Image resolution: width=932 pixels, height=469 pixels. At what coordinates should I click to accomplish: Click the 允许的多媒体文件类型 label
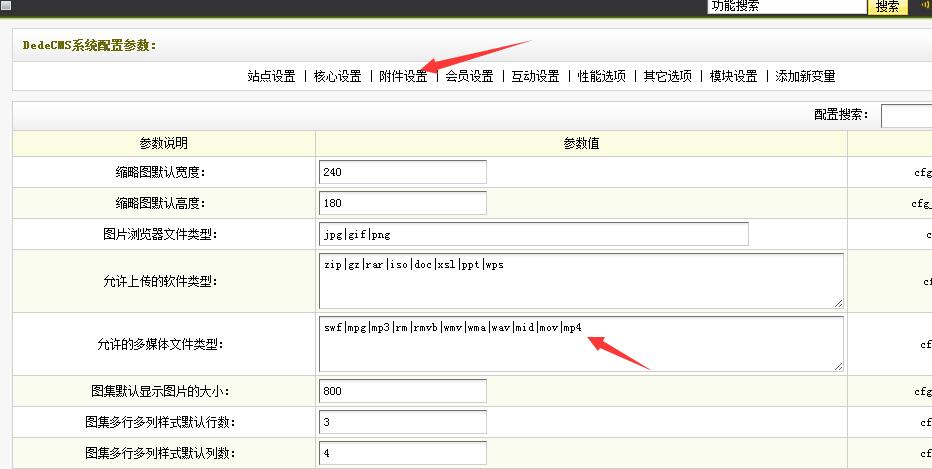(x=160, y=344)
